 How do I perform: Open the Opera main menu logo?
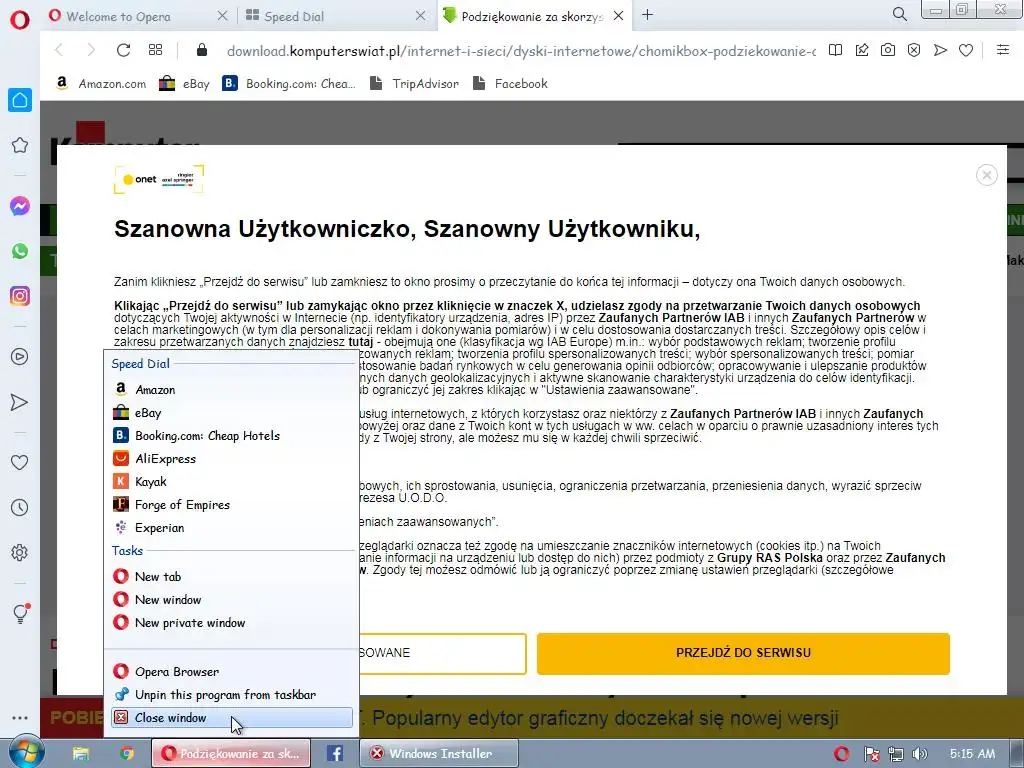[x=20, y=20]
